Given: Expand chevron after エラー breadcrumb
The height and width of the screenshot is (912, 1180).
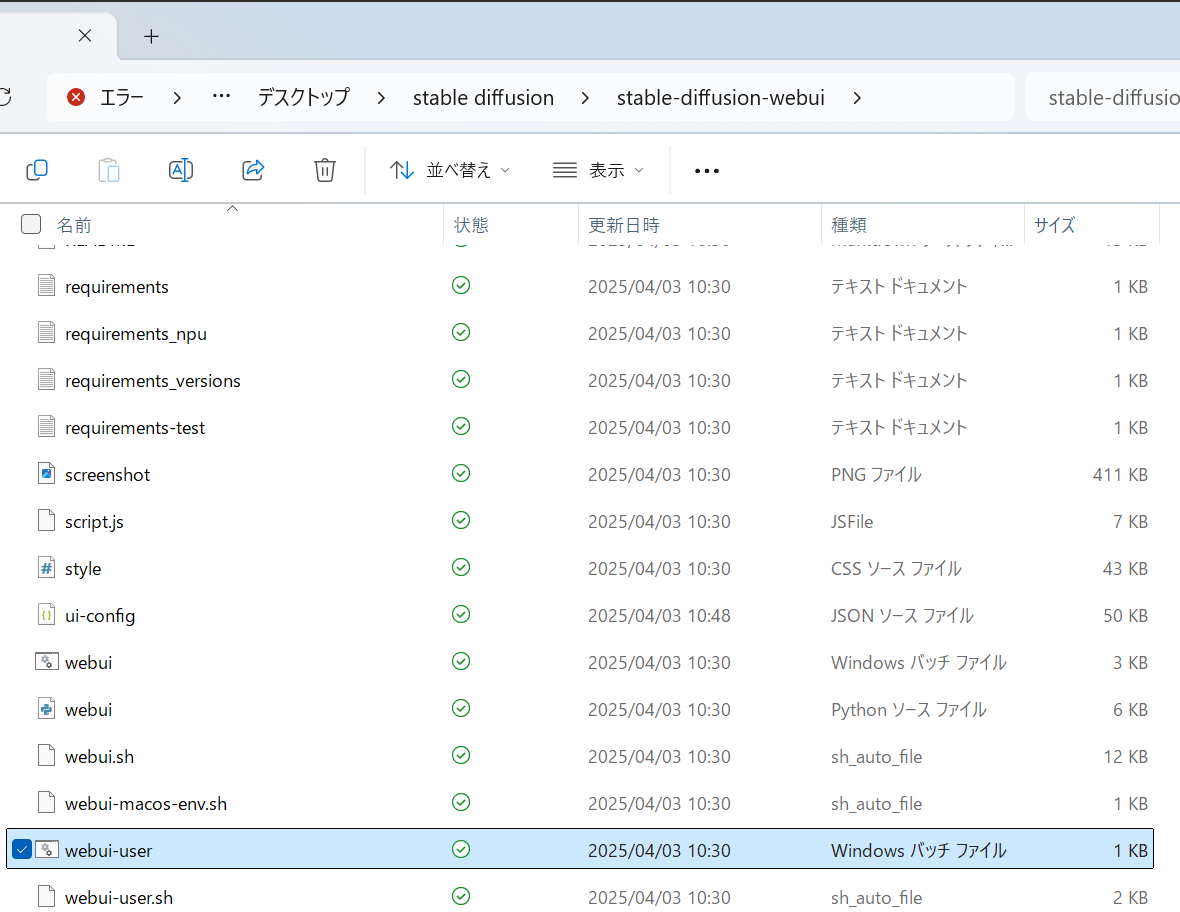Looking at the screenshot, I should tap(177, 98).
